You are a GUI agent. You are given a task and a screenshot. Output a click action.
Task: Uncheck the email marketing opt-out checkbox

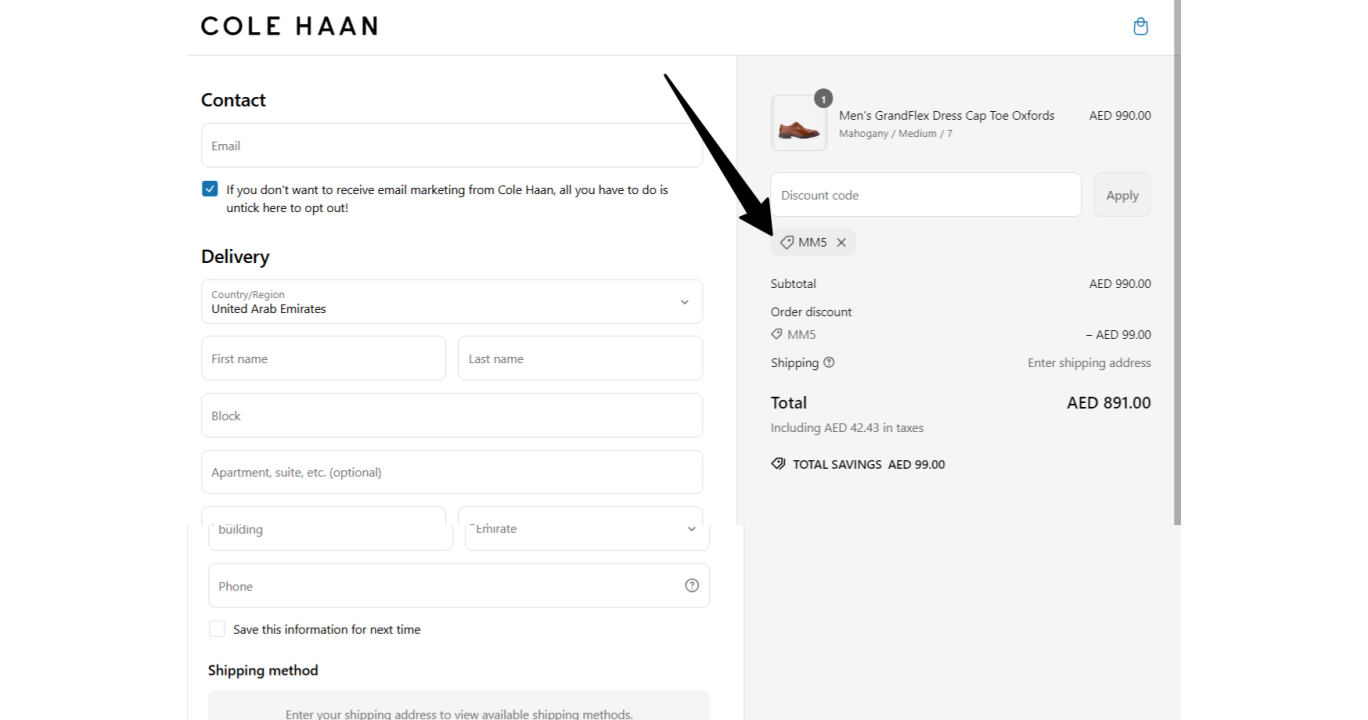210,189
